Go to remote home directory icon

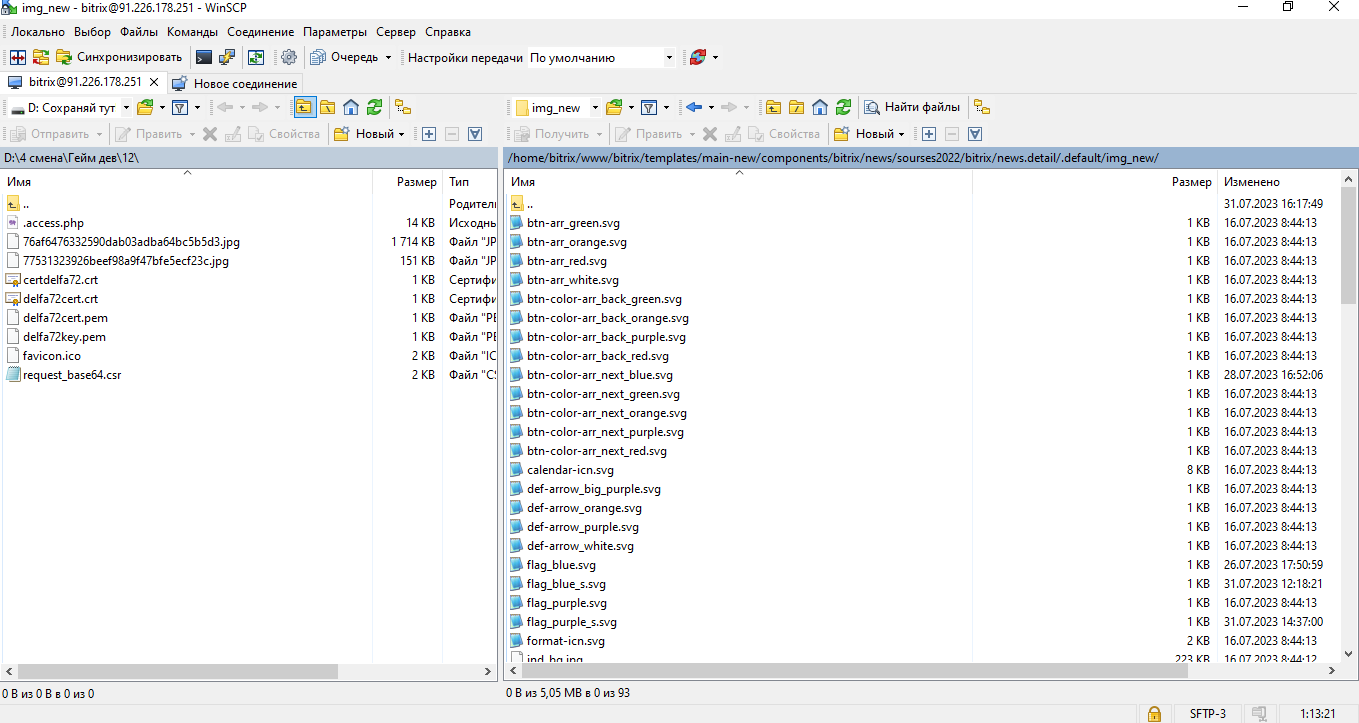point(820,107)
